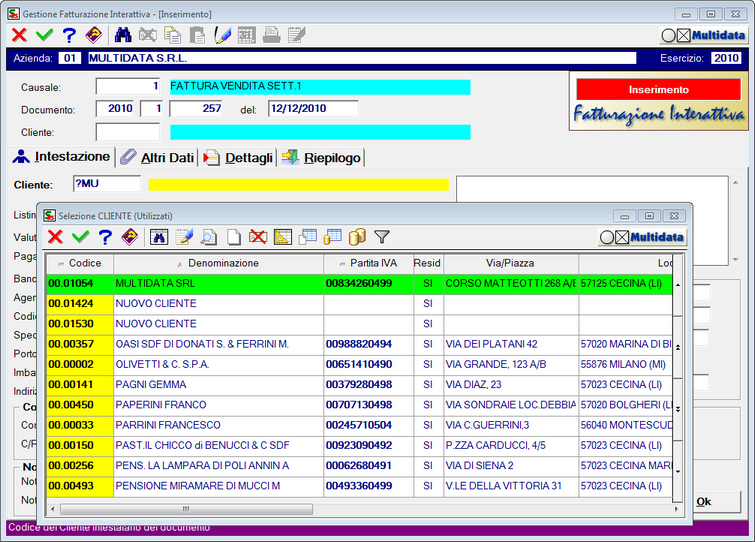Select the PARRINI FRANCESCO row

(x=359, y=425)
